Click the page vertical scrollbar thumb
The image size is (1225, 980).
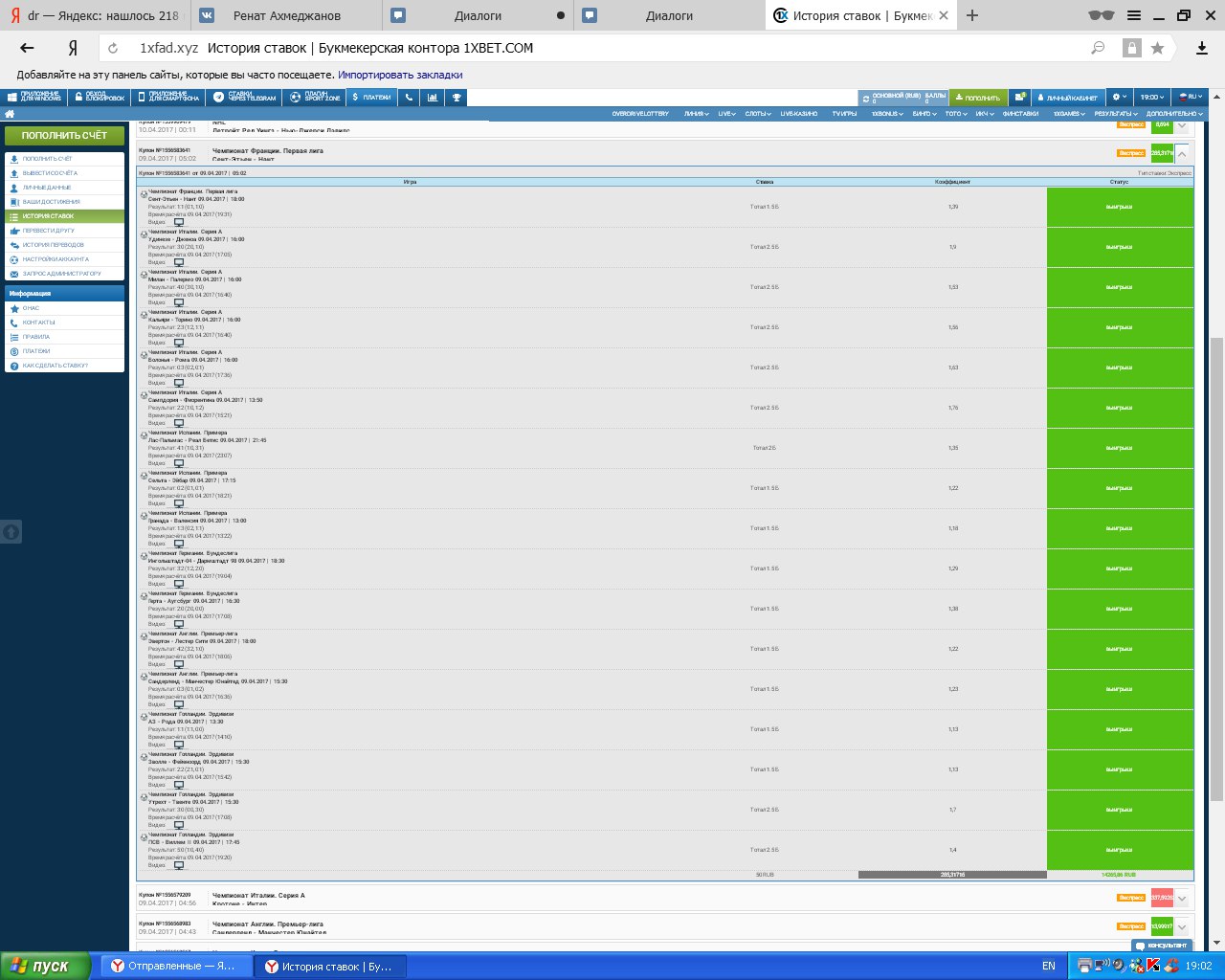coord(1217,569)
